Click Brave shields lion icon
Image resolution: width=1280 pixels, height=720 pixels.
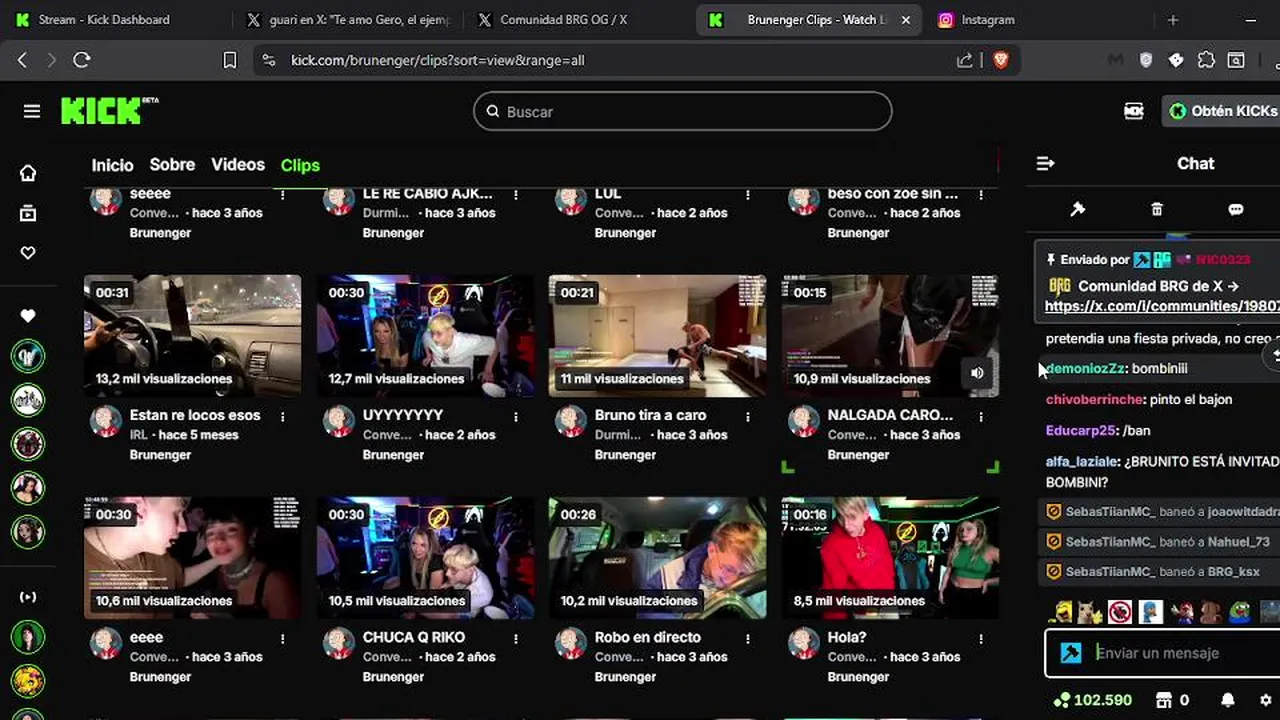tap(1001, 60)
